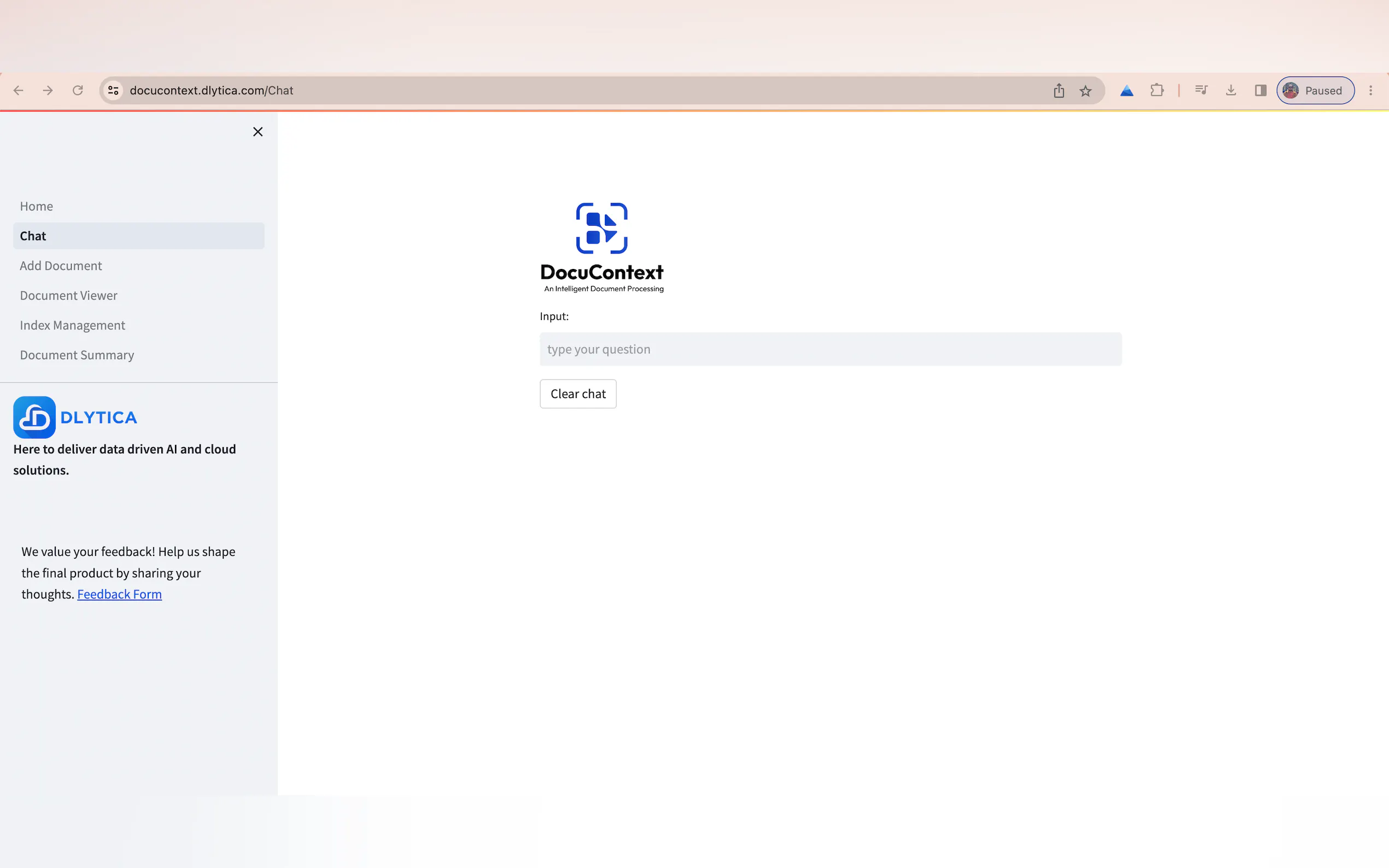Viewport: 1389px width, 868px height.
Task: Open the Document Viewer page
Action: pyautogui.click(x=68, y=296)
